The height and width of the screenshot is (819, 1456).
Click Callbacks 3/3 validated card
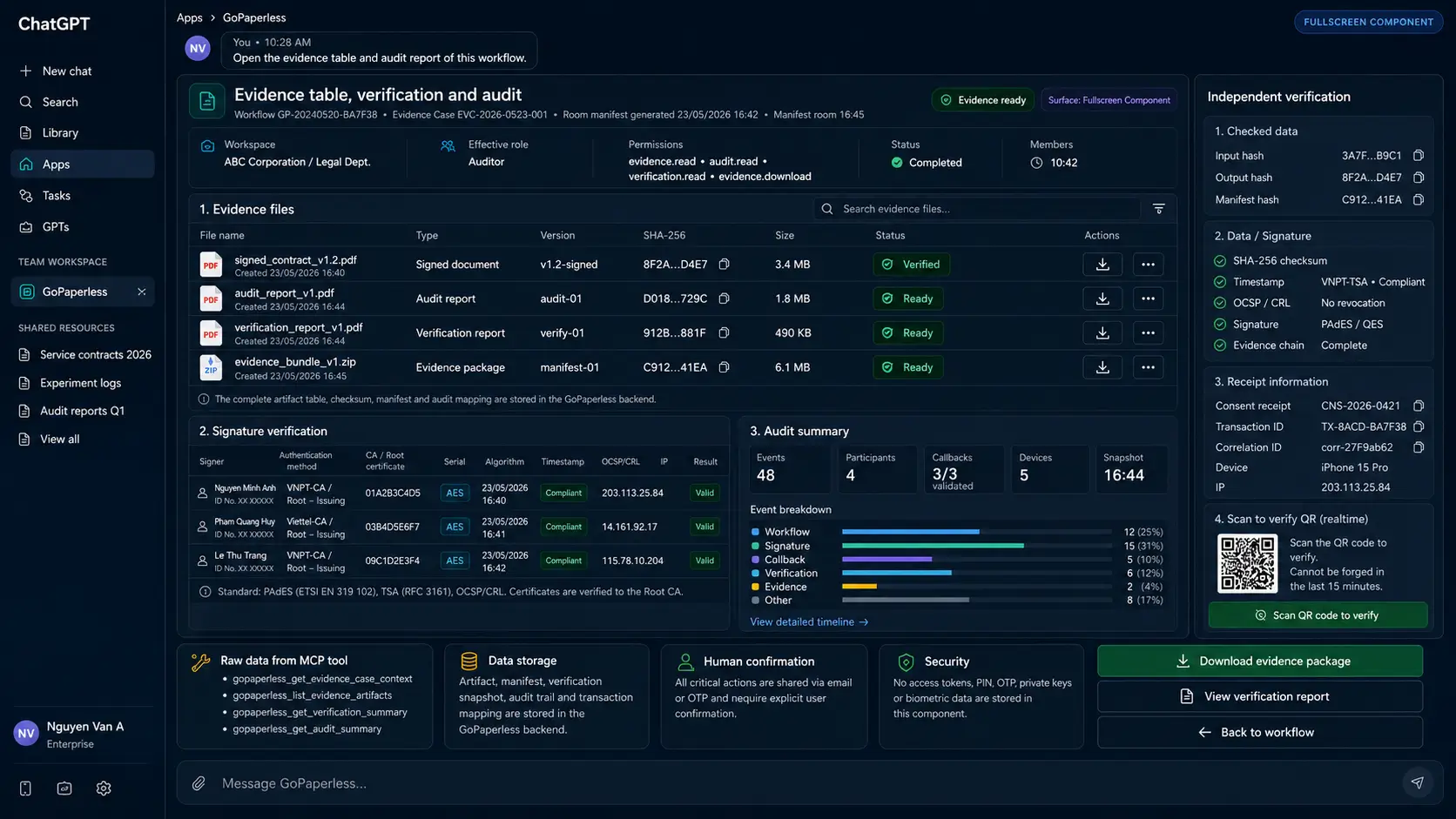point(963,469)
